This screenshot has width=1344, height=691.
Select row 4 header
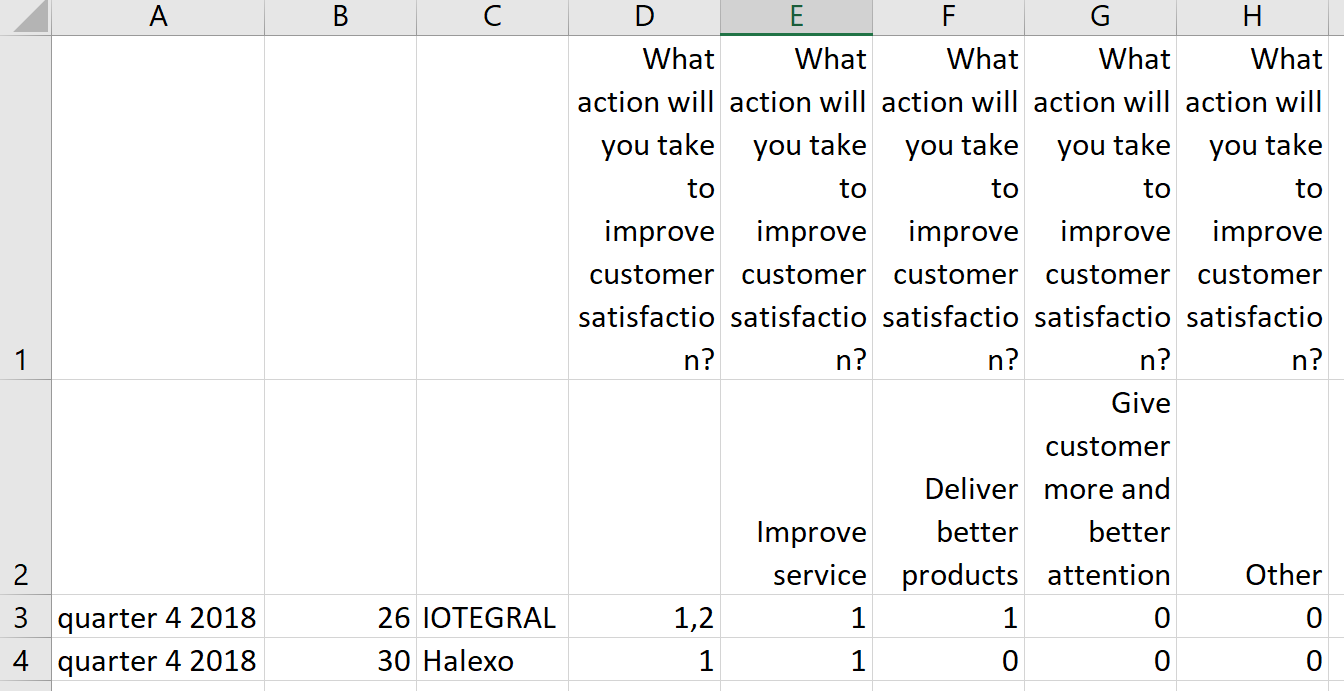(25, 659)
